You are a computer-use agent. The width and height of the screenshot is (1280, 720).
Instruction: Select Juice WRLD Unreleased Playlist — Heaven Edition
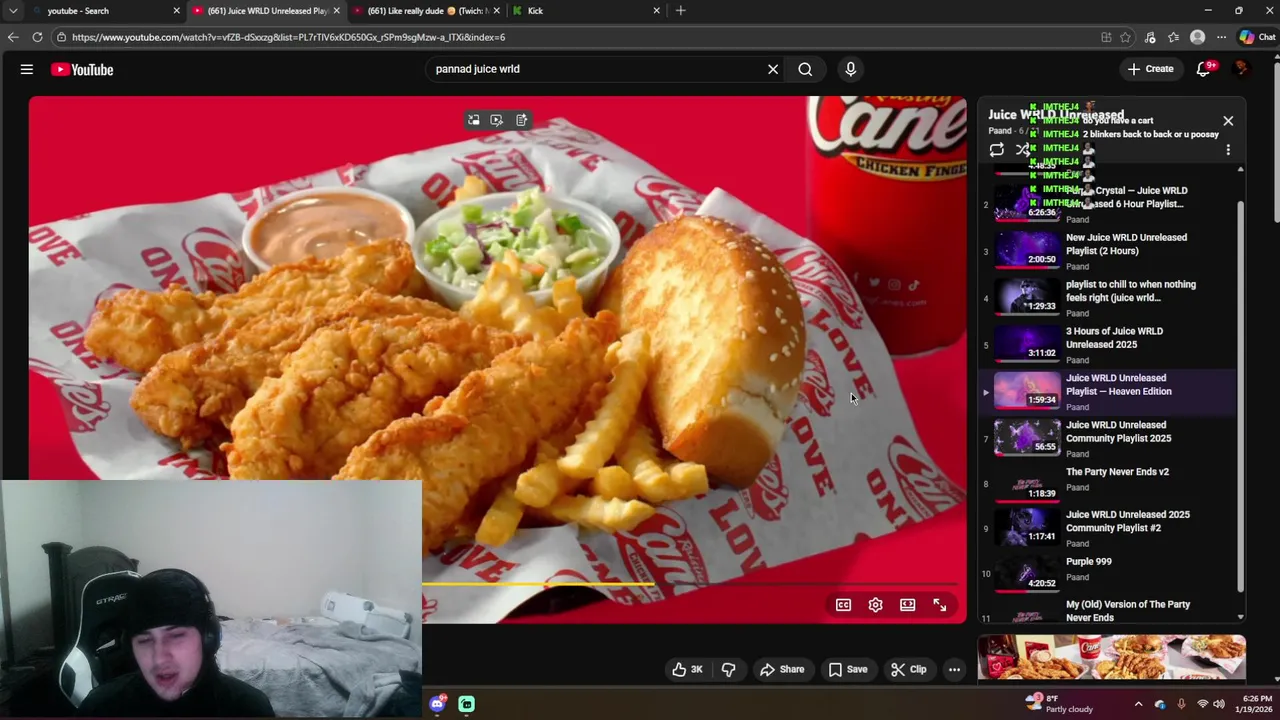[x=1108, y=391]
